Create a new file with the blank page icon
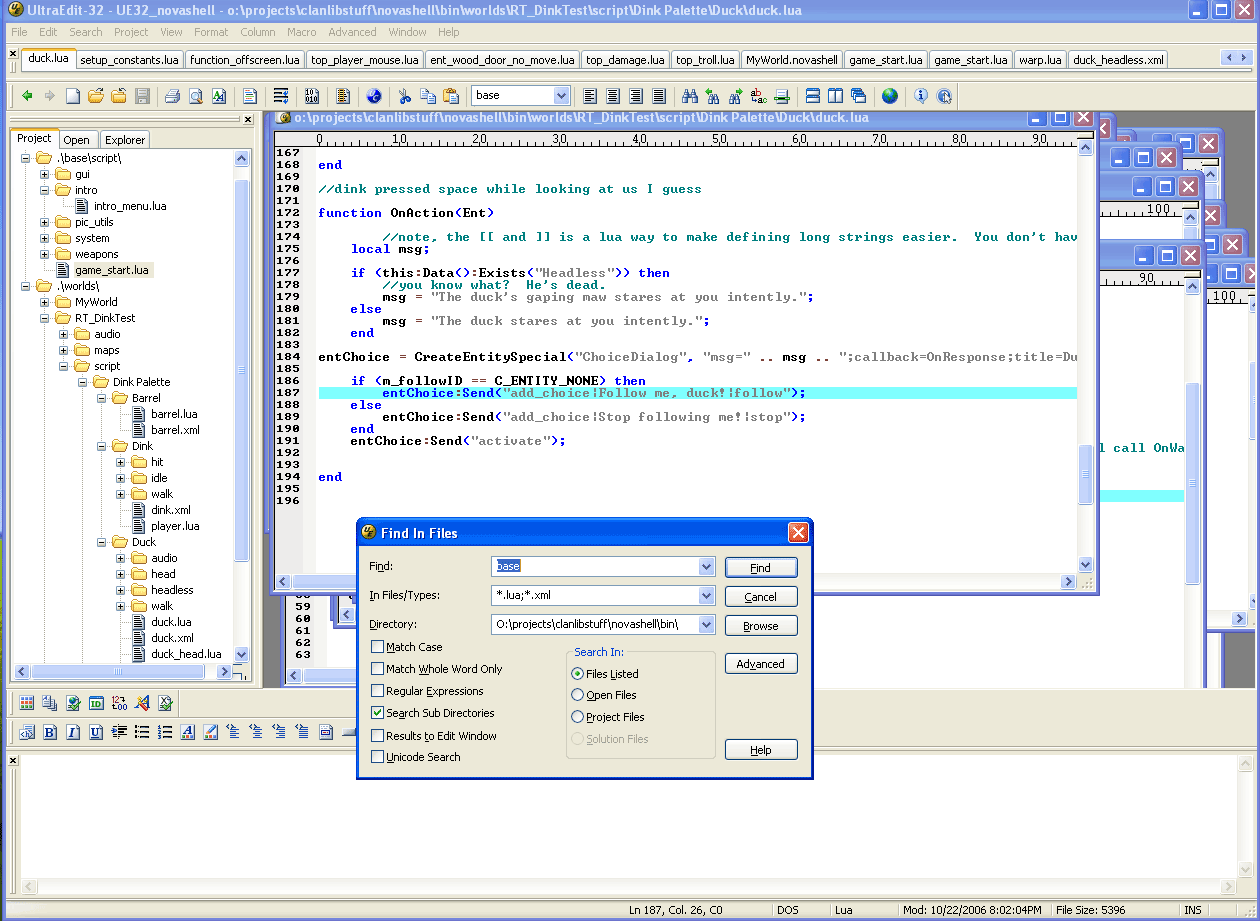 (73, 96)
